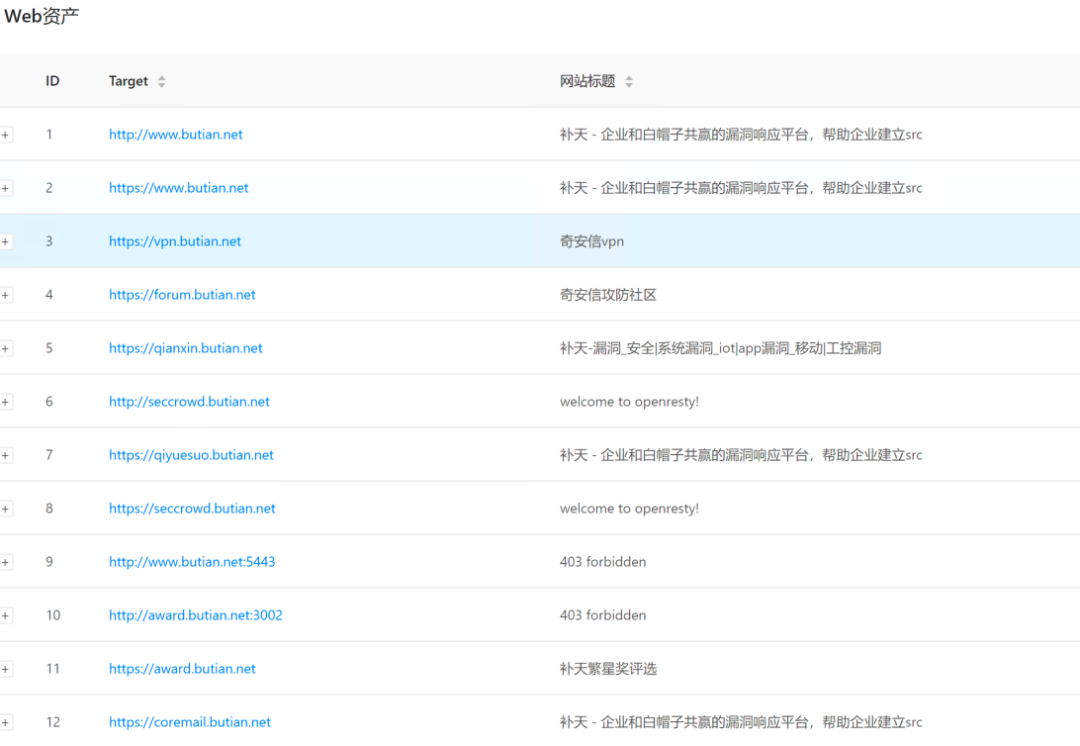Image resolution: width=1080 pixels, height=746 pixels.
Task: Open link https://award.butian.net
Action: (x=182, y=668)
